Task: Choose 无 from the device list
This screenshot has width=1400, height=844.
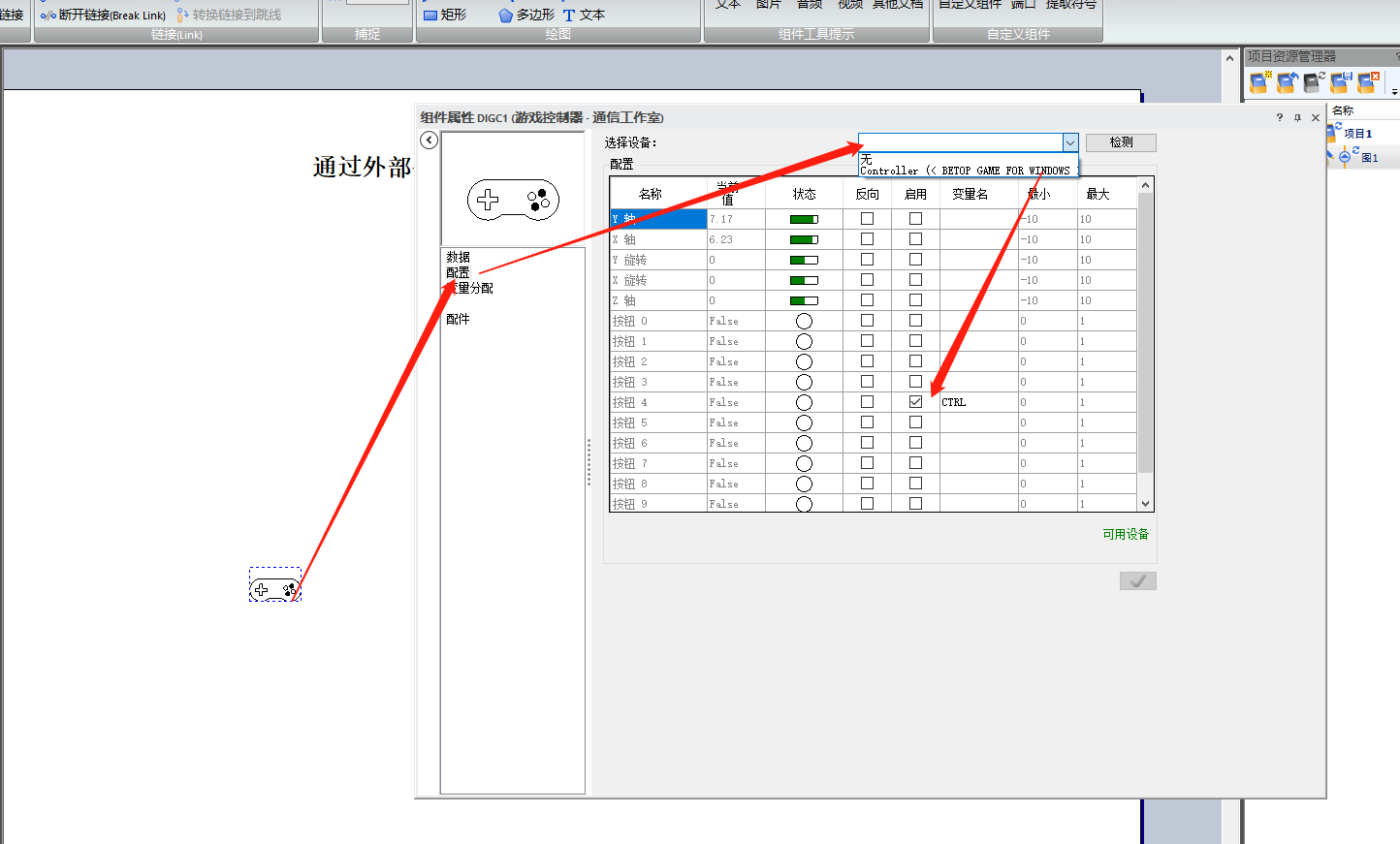Action: [x=969, y=159]
